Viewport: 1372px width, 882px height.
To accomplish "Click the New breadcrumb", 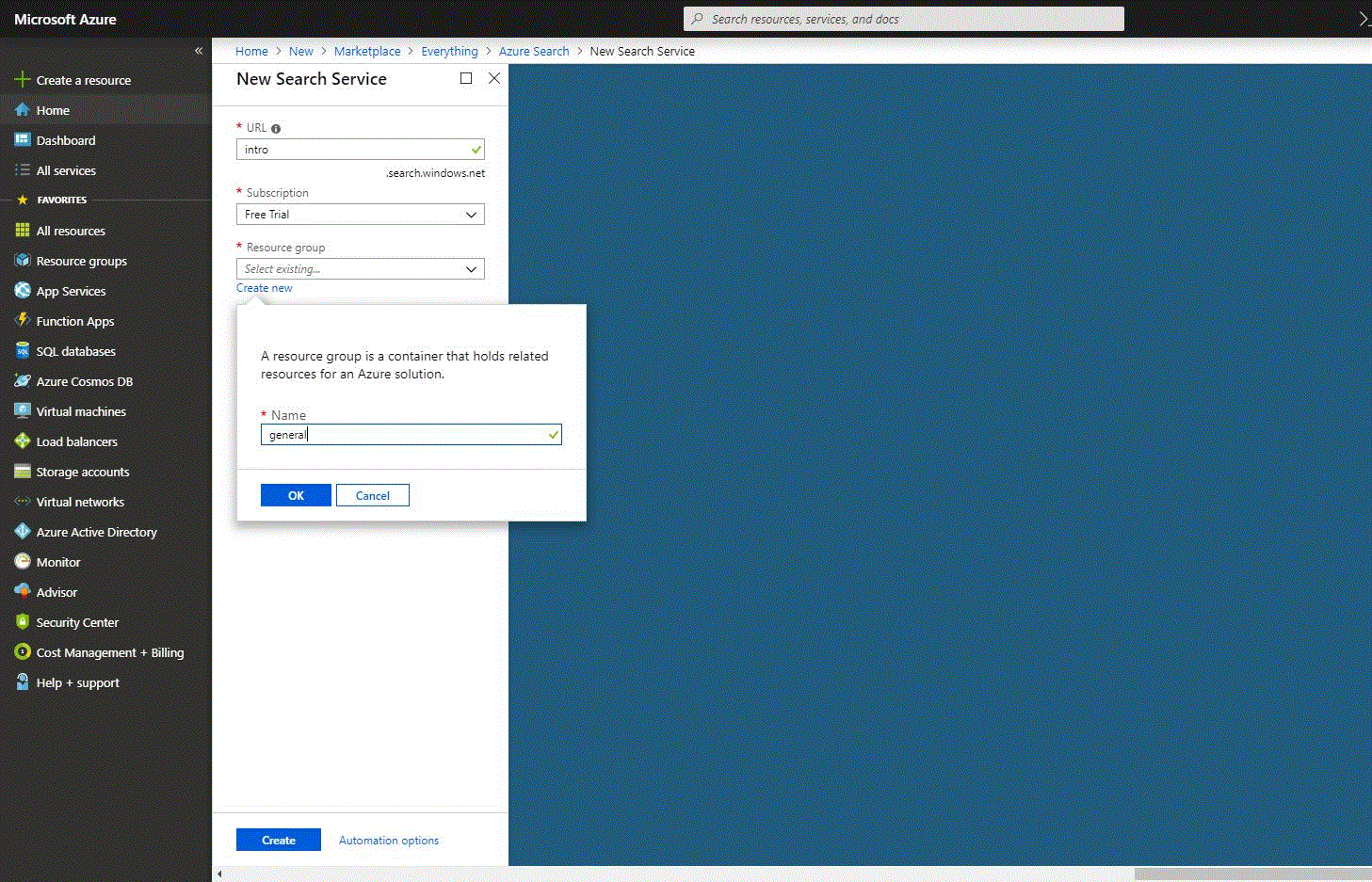I will click(301, 51).
